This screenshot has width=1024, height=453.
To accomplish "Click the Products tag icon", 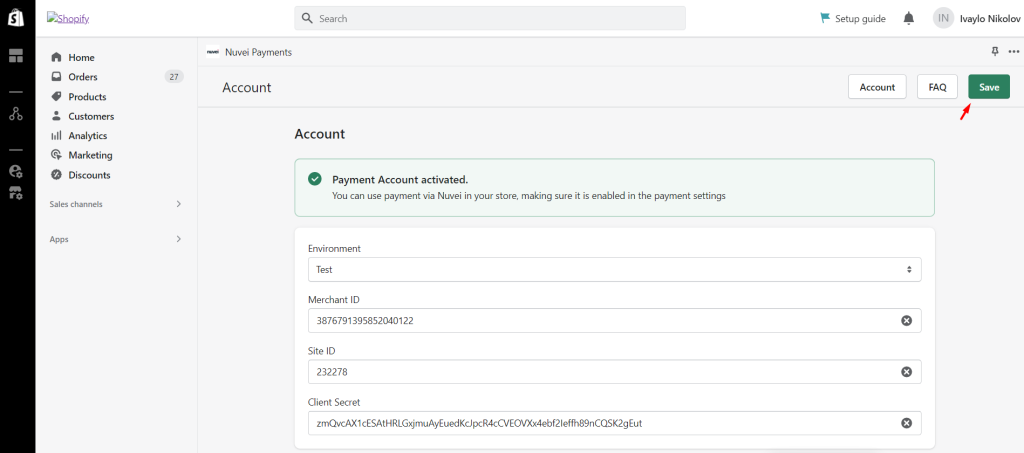I will tap(57, 97).
